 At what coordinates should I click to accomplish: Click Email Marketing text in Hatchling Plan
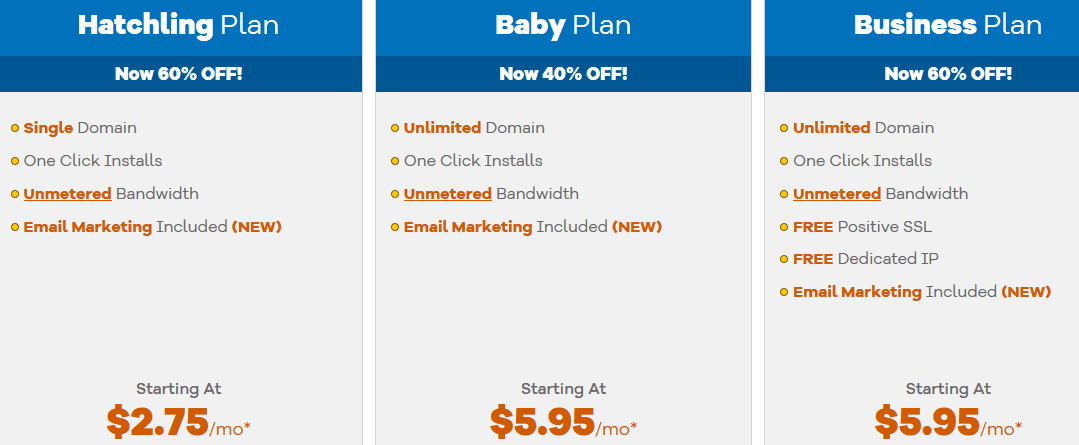click(x=87, y=227)
